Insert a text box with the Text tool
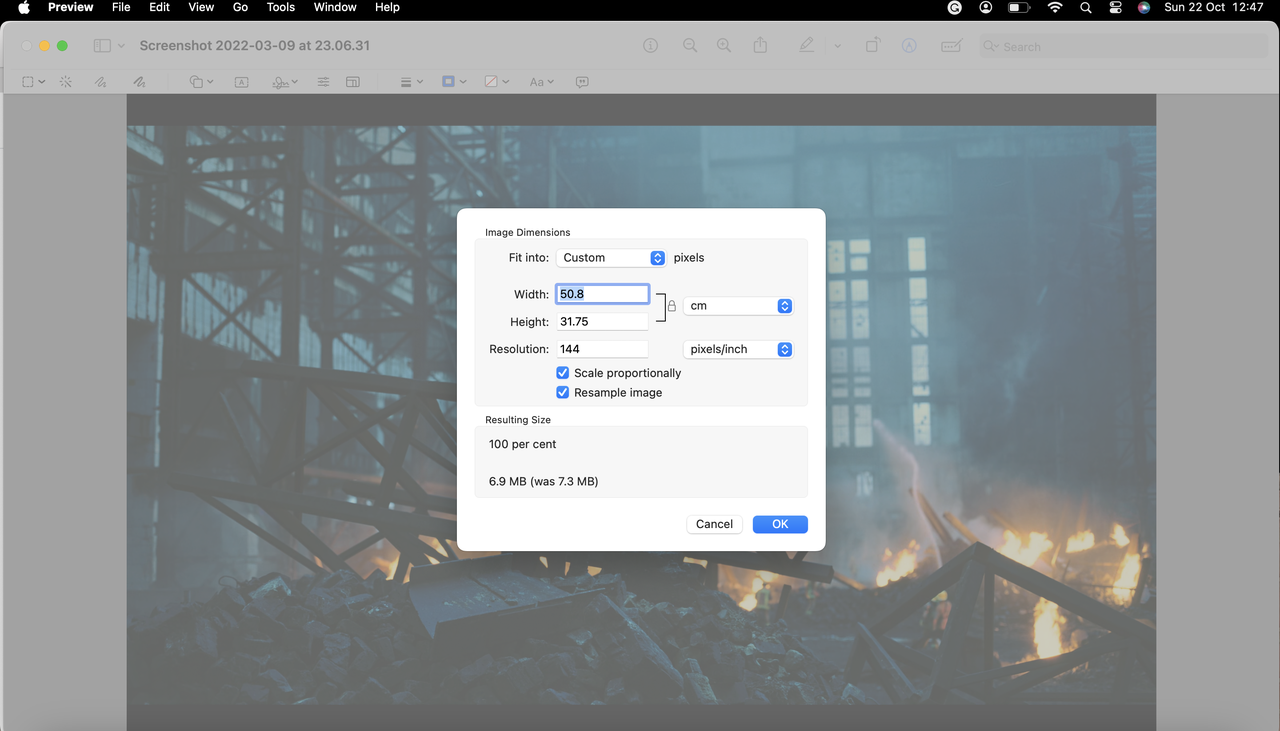 pos(241,81)
